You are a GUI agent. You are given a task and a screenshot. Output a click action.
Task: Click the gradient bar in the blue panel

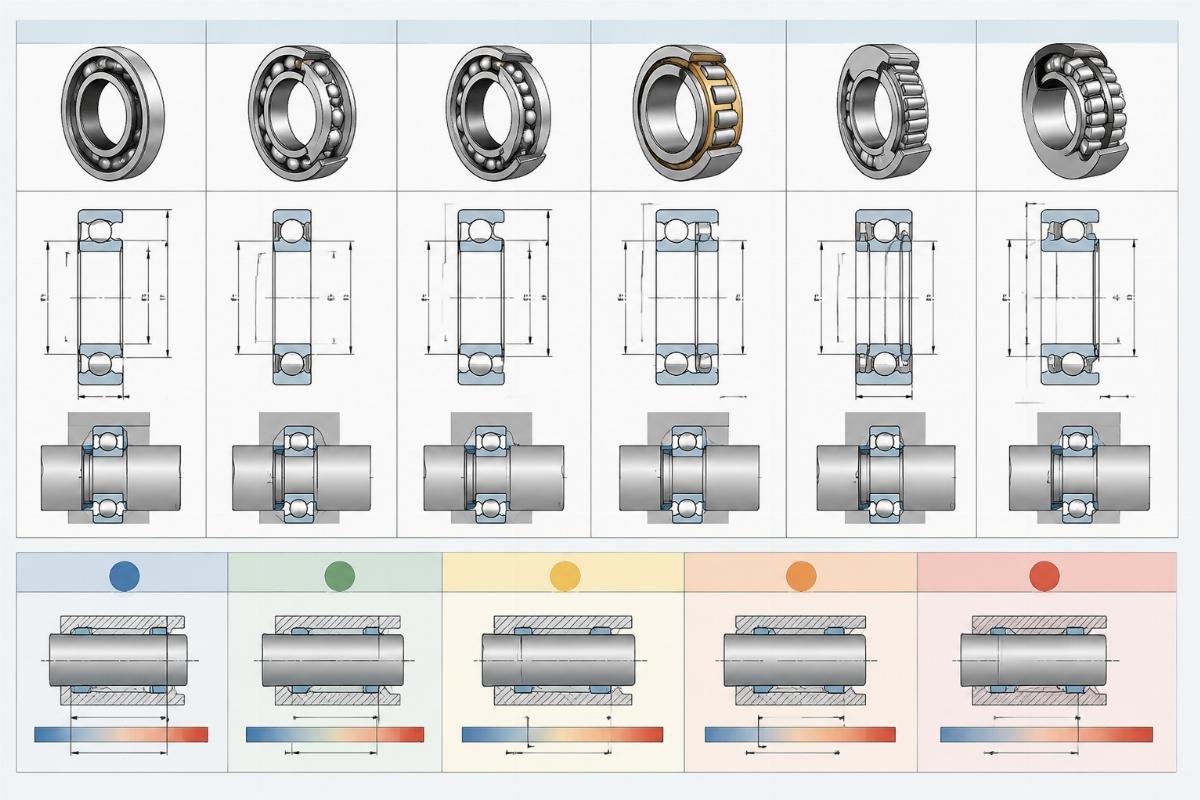coord(121,735)
